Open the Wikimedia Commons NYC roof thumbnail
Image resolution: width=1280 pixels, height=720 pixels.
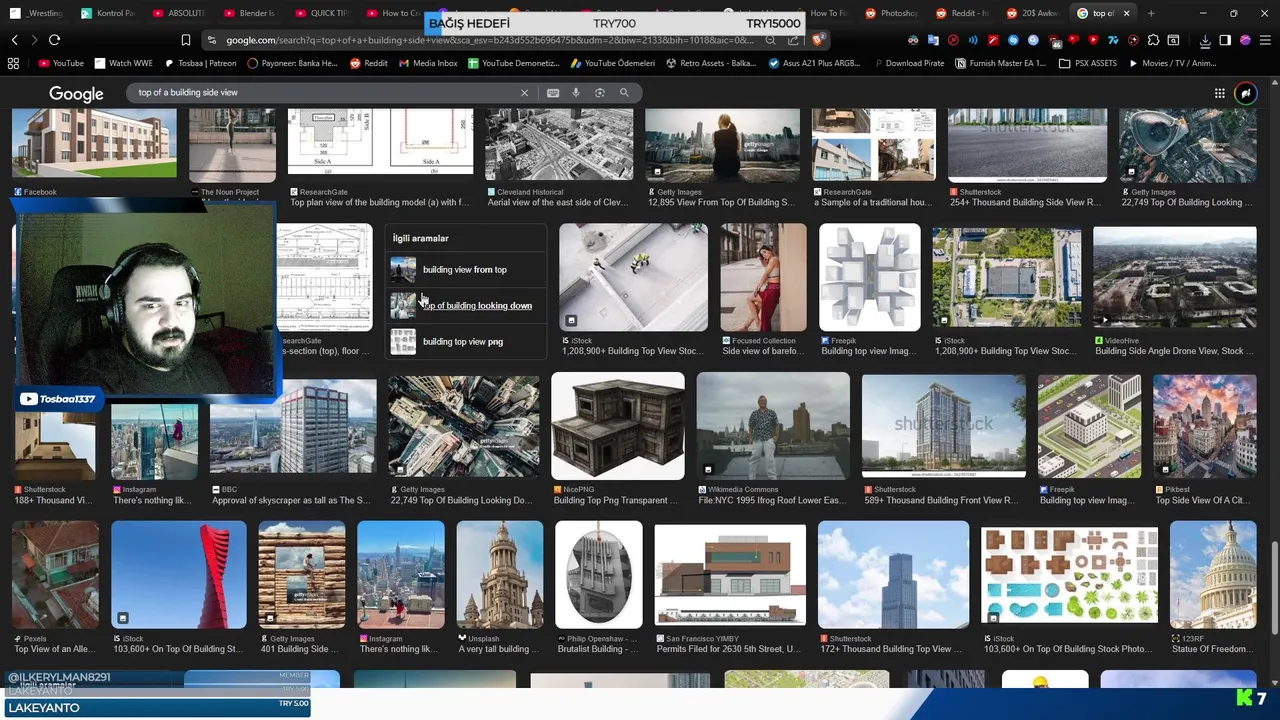(x=773, y=426)
